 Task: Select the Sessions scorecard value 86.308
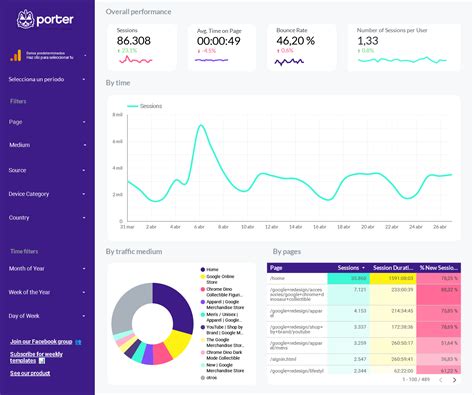pyautogui.click(x=134, y=41)
